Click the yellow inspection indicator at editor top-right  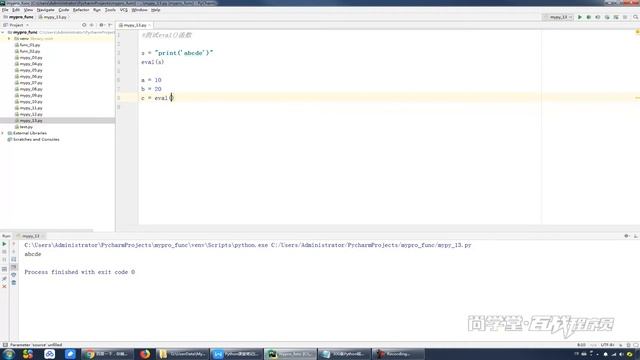(637, 32)
